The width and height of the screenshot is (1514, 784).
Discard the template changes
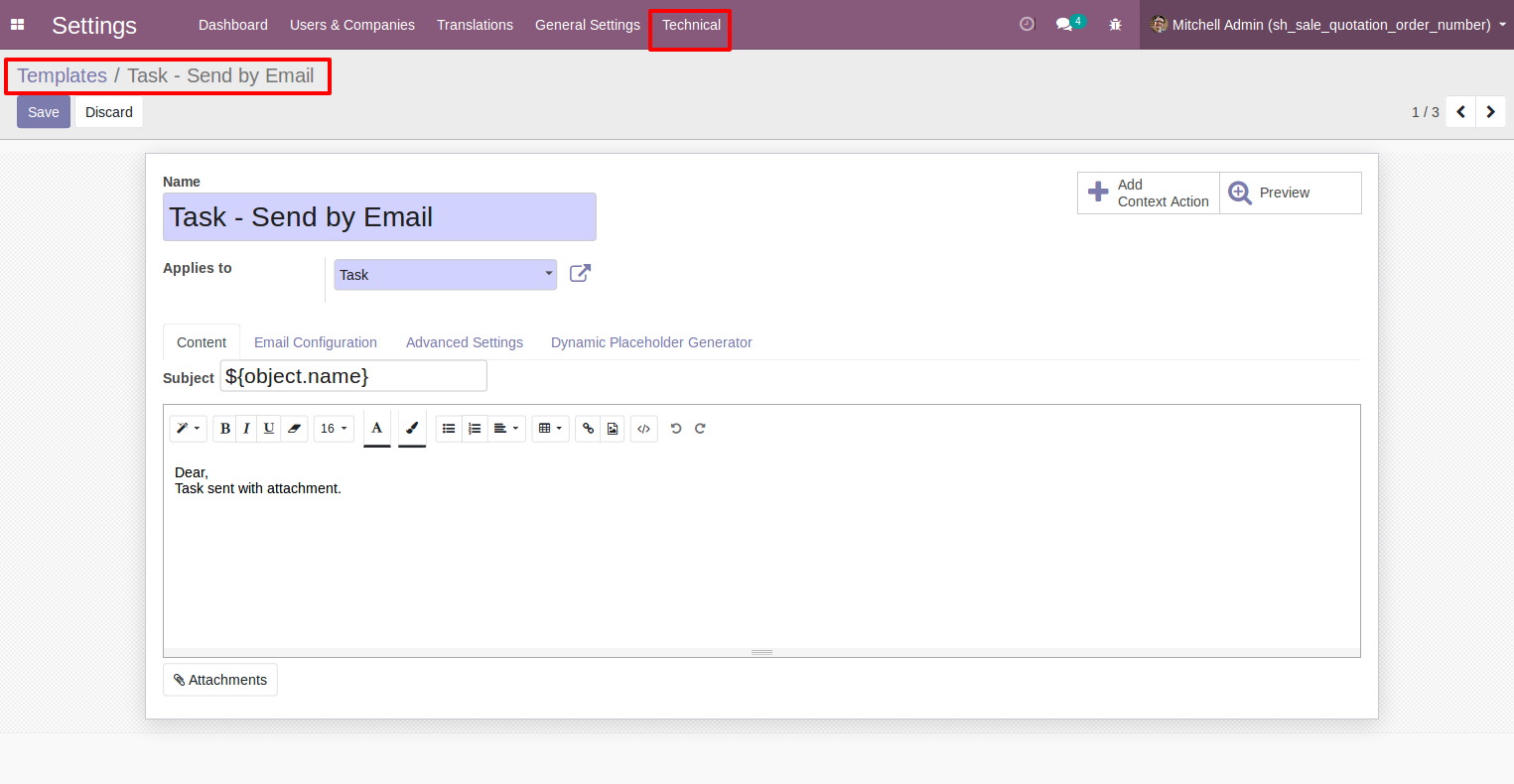coord(109,112)
